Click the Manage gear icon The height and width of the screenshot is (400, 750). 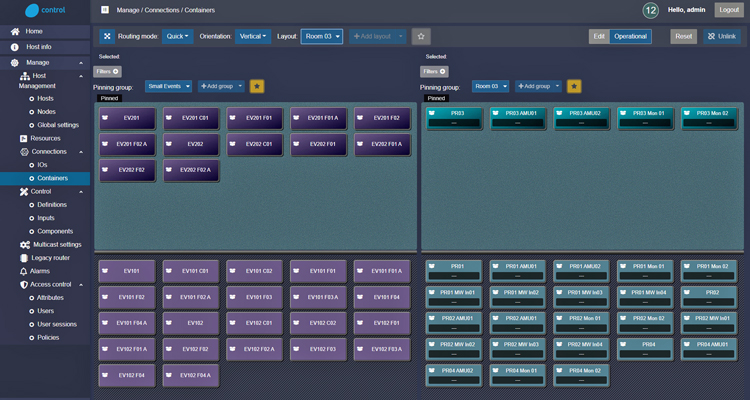pos(15,63)
